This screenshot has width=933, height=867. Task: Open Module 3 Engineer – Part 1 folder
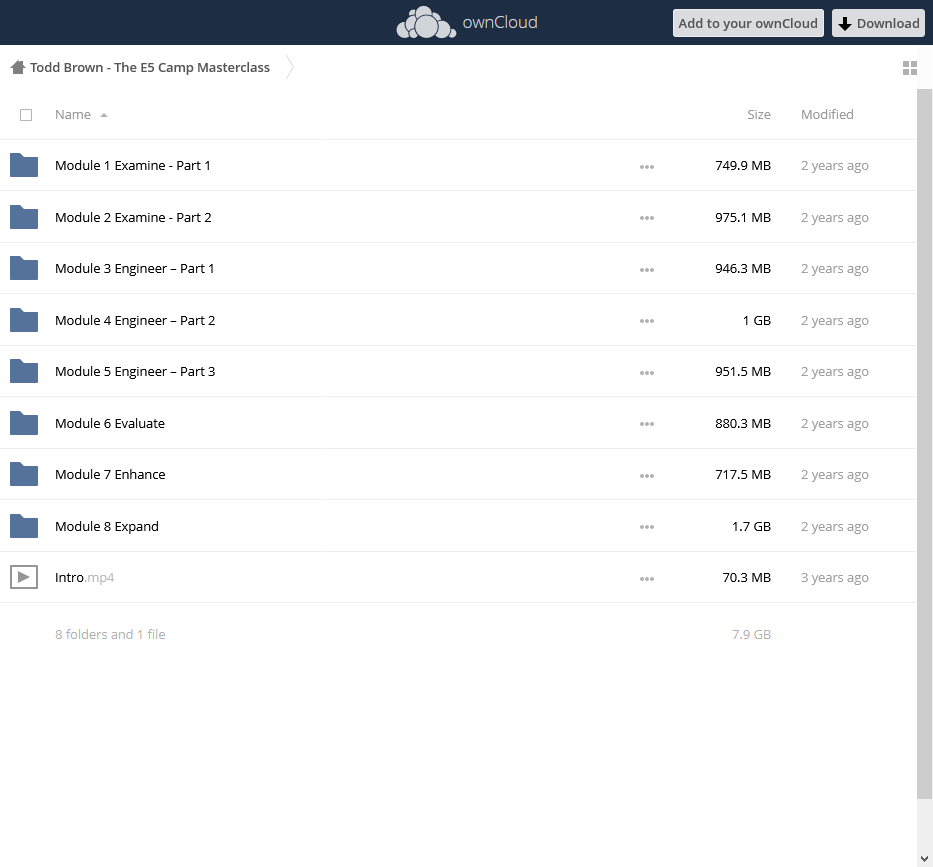[134, 268]
